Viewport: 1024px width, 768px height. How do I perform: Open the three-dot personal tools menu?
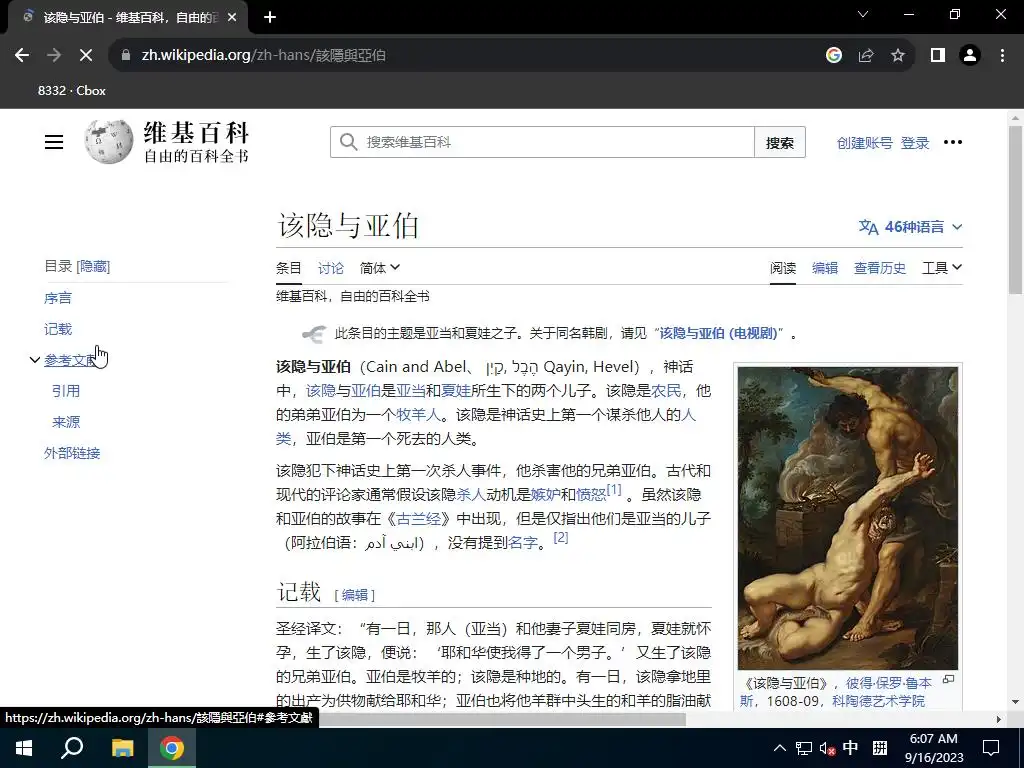(953, 142)
